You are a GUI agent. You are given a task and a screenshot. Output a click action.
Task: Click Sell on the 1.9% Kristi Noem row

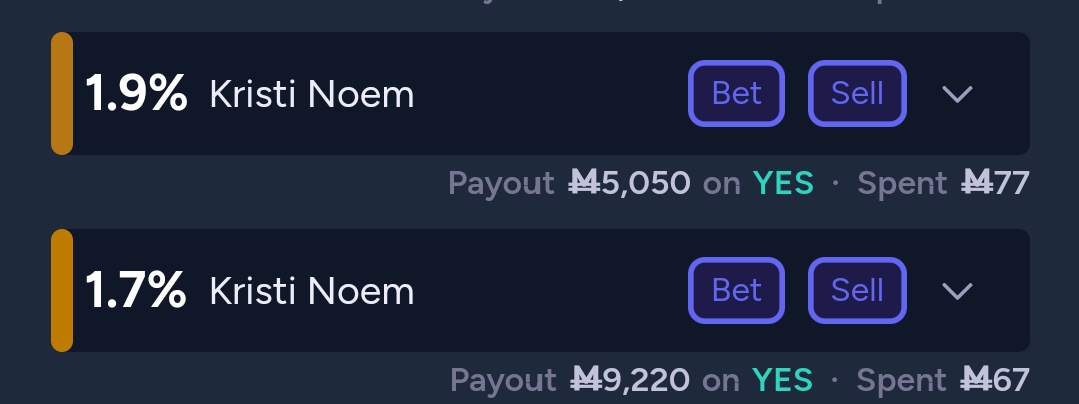[857, 94]
